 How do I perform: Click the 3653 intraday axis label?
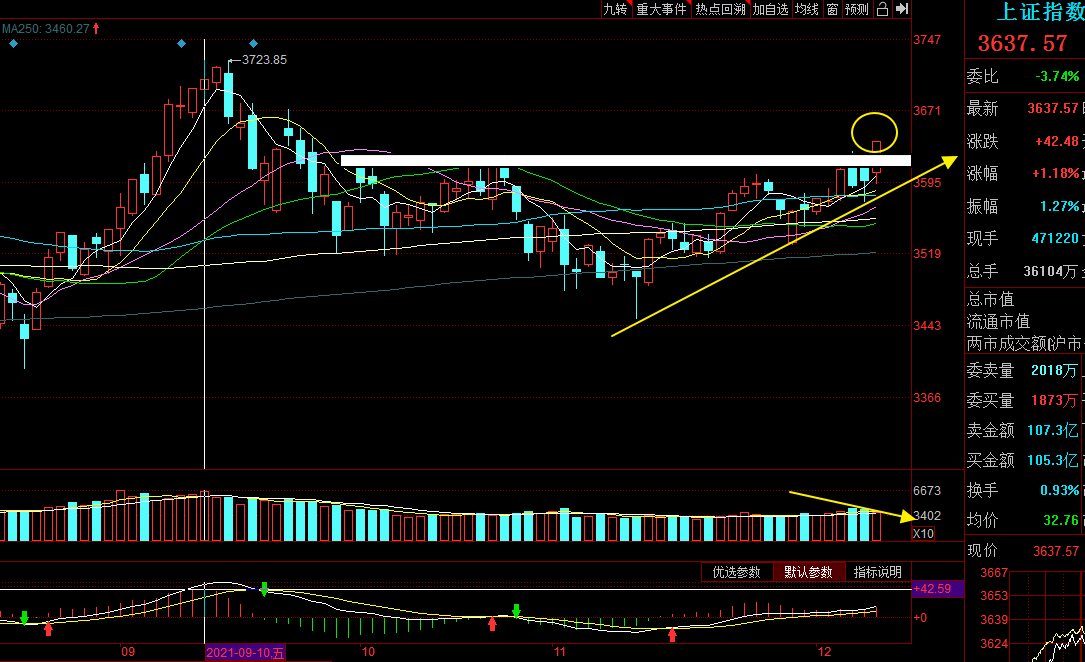coord(994,596)
